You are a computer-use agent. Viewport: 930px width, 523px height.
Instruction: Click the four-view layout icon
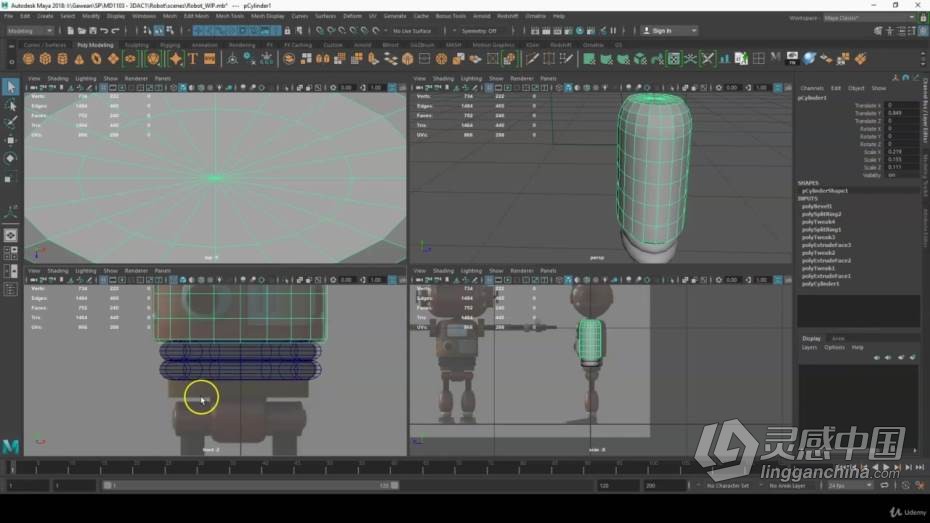pyautogui.click(x=11, y=253)
